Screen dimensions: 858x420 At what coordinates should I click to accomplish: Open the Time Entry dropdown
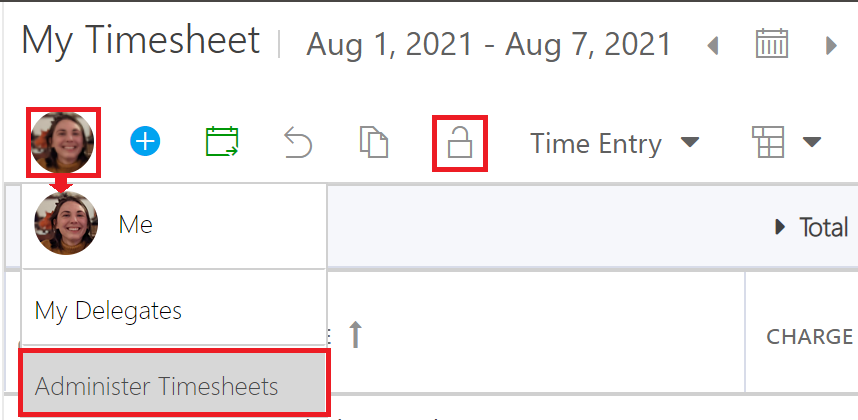click(614, 143)
